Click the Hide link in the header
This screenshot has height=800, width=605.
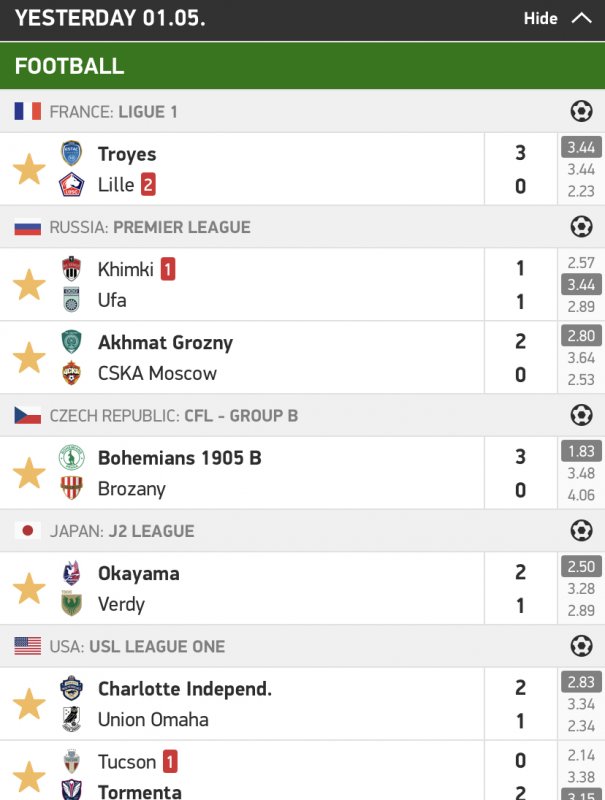pos(540,18)
